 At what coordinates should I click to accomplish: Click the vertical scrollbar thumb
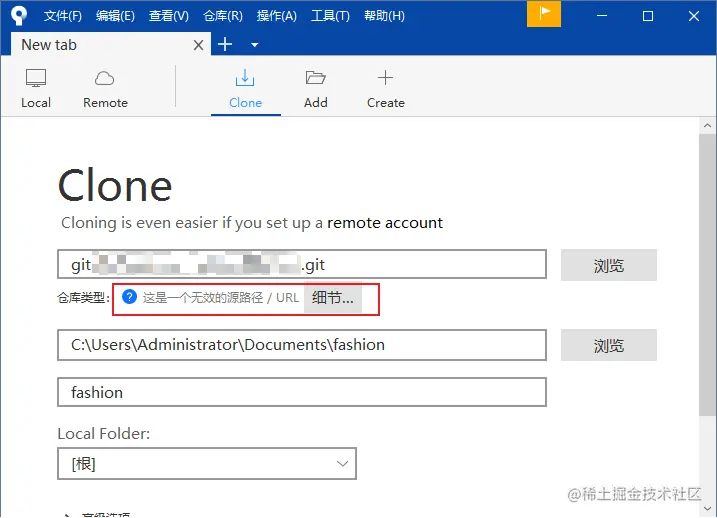click(707, 274)
